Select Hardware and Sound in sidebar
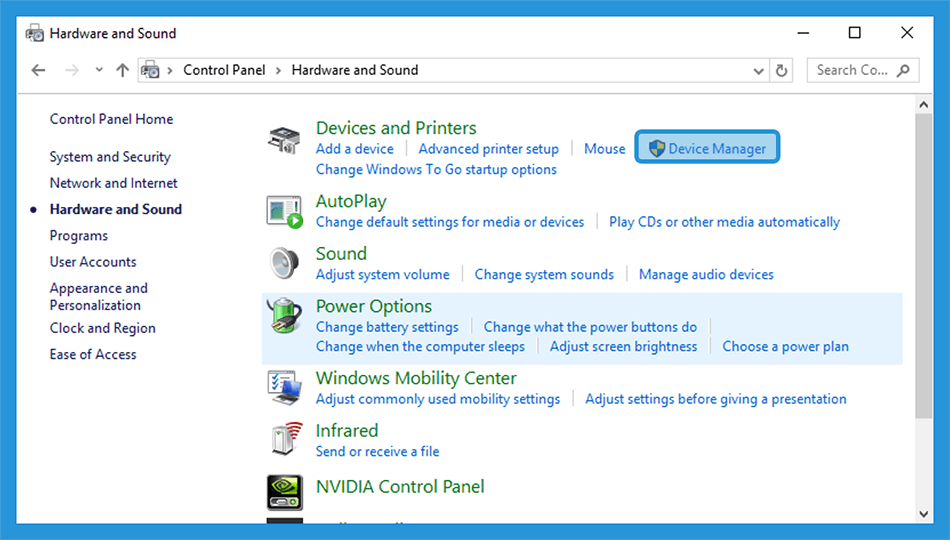The image size is (950, 540). 115,209
